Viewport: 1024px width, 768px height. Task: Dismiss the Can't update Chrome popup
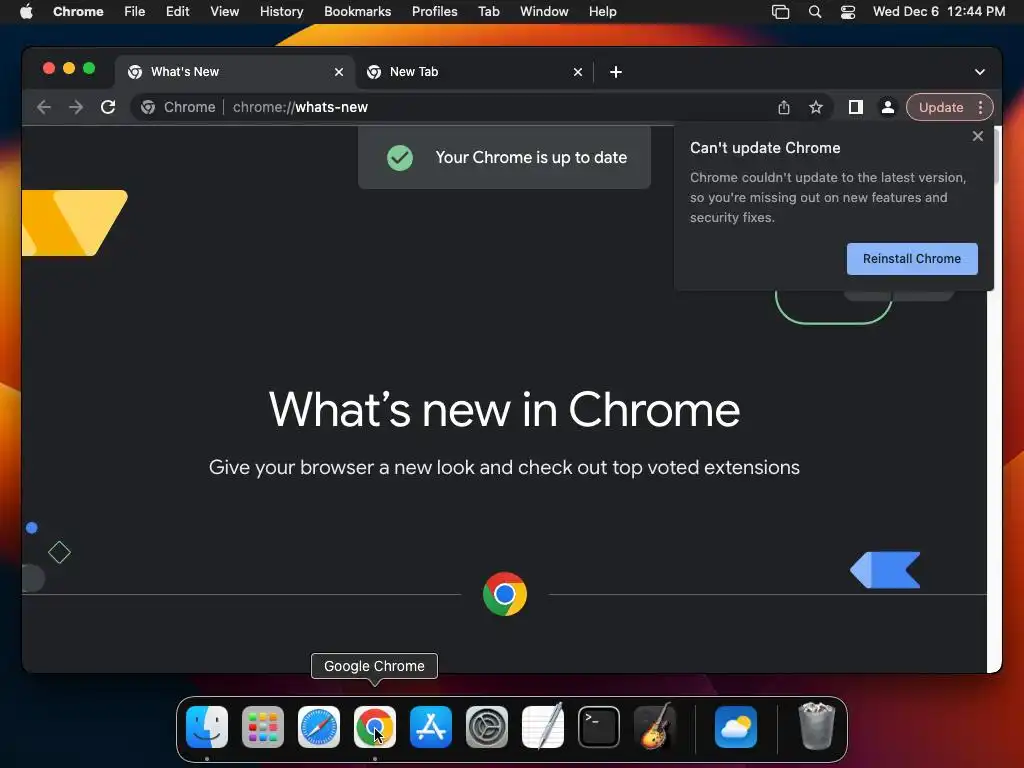pos(978,136)
